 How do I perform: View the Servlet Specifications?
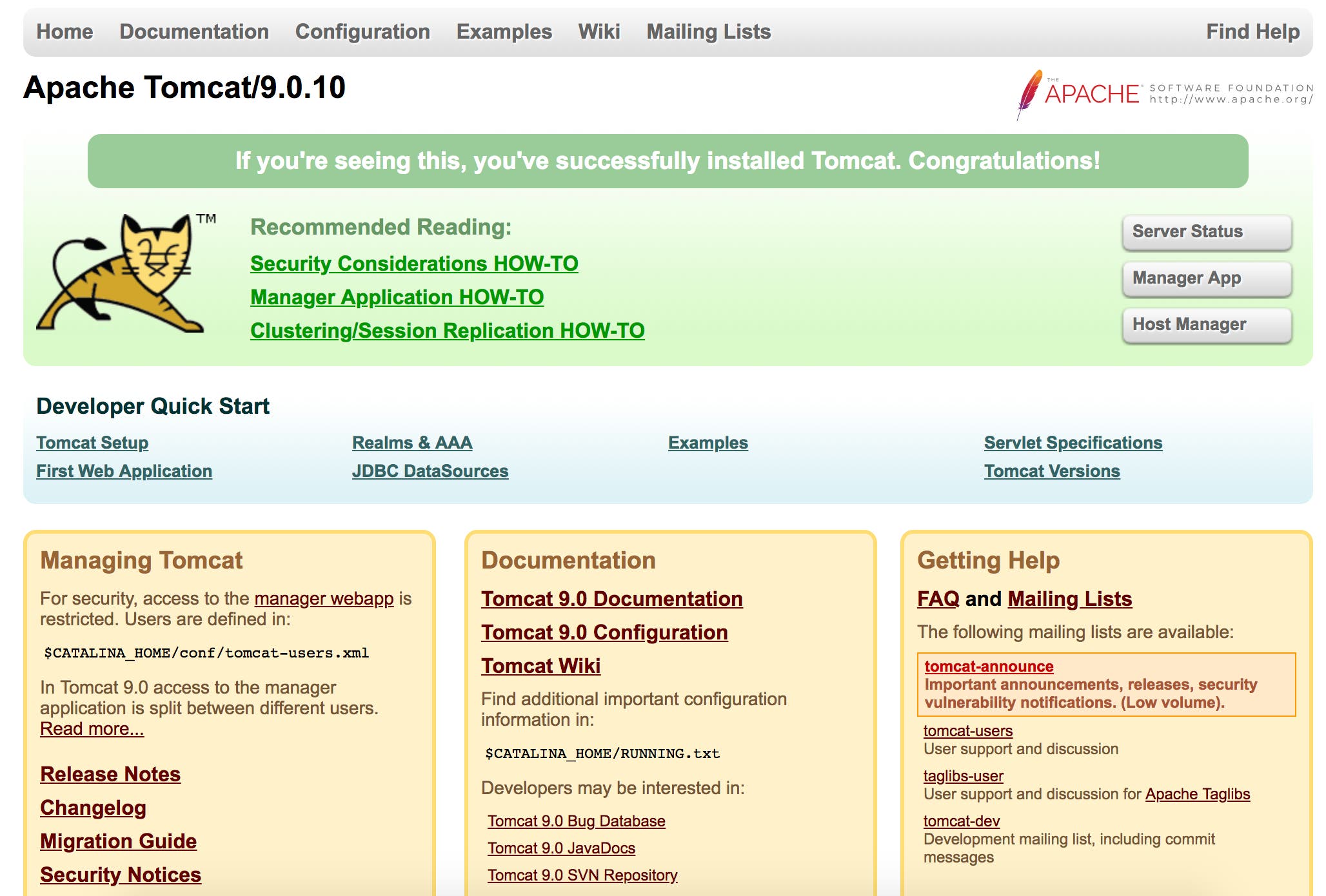pos(1073,442)
